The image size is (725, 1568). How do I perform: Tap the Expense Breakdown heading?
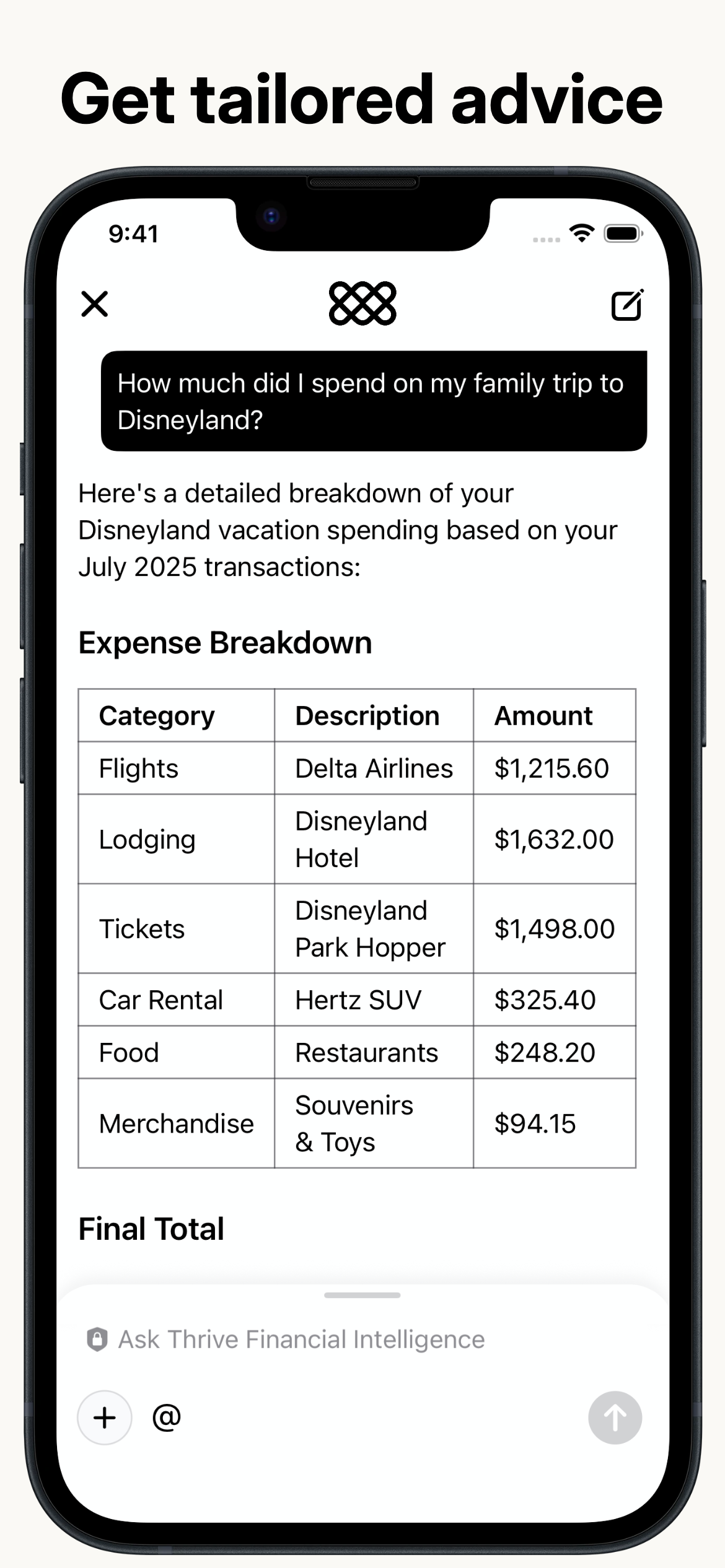click(x=225, y=642)
